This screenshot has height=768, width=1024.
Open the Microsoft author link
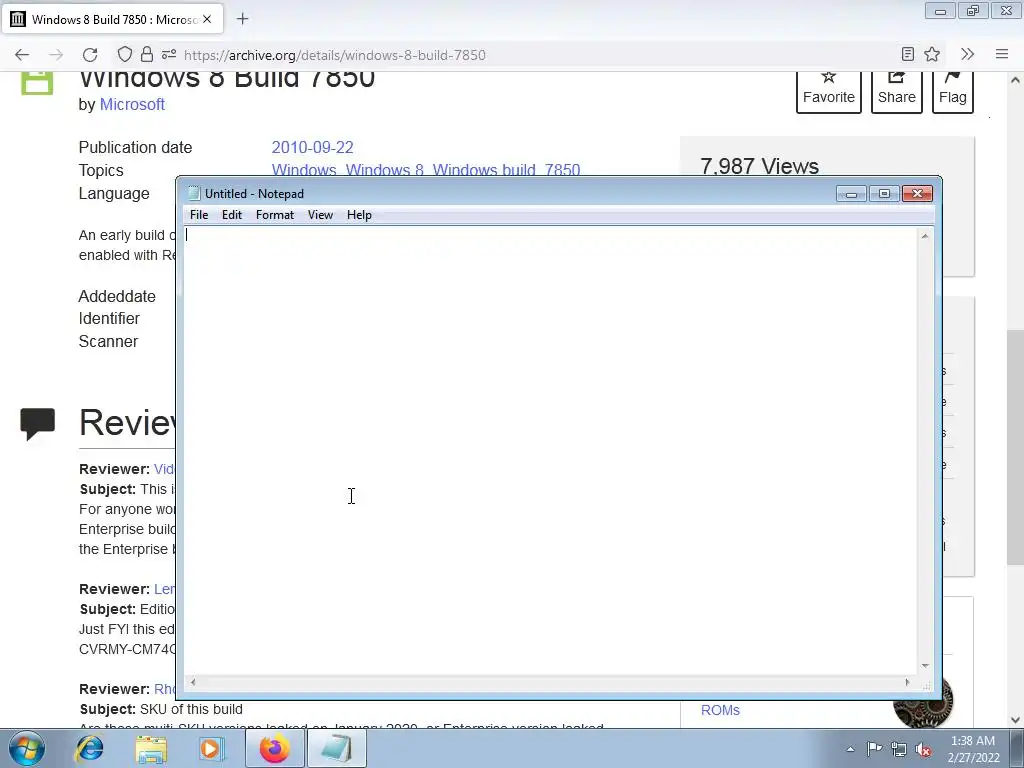point(132,104)
